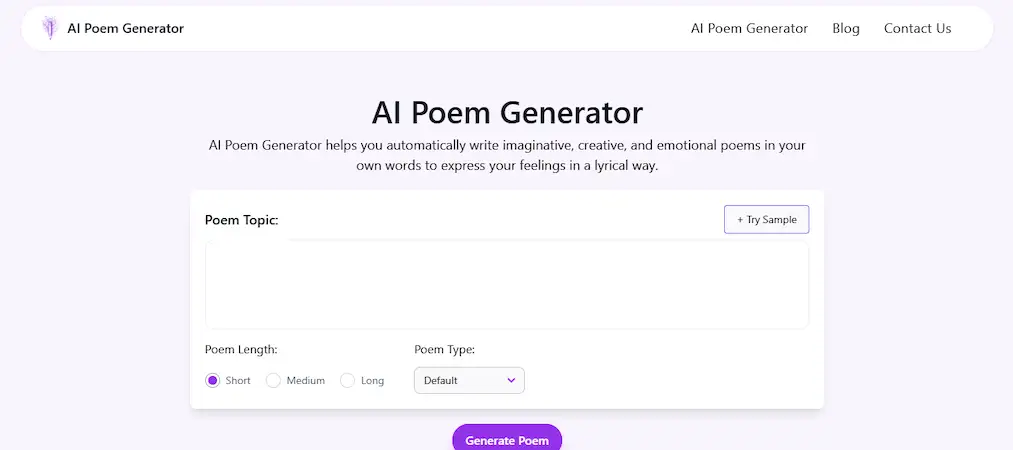Open the Poem Type Default dropdown
Image resolution: width=1013 pixels, height=450 pixels.
[468, 380]
